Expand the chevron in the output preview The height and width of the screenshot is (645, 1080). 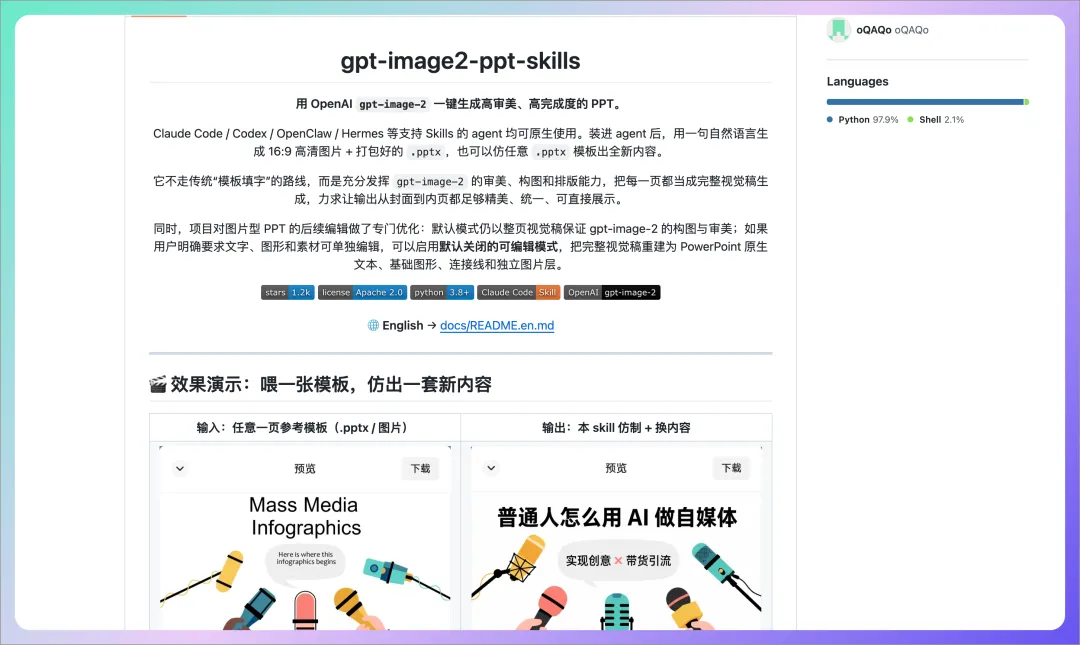tap(491, 468)
